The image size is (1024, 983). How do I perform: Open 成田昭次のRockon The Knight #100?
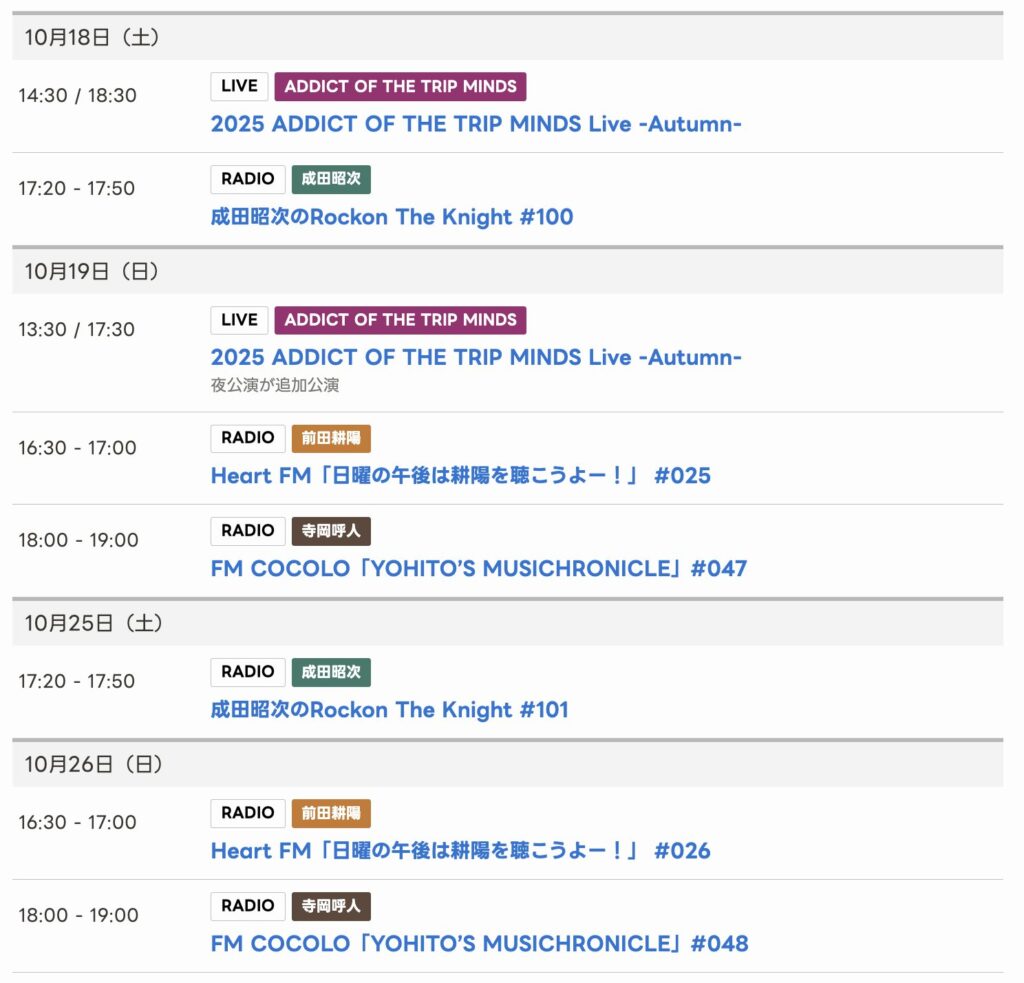[x=392, y=217]
